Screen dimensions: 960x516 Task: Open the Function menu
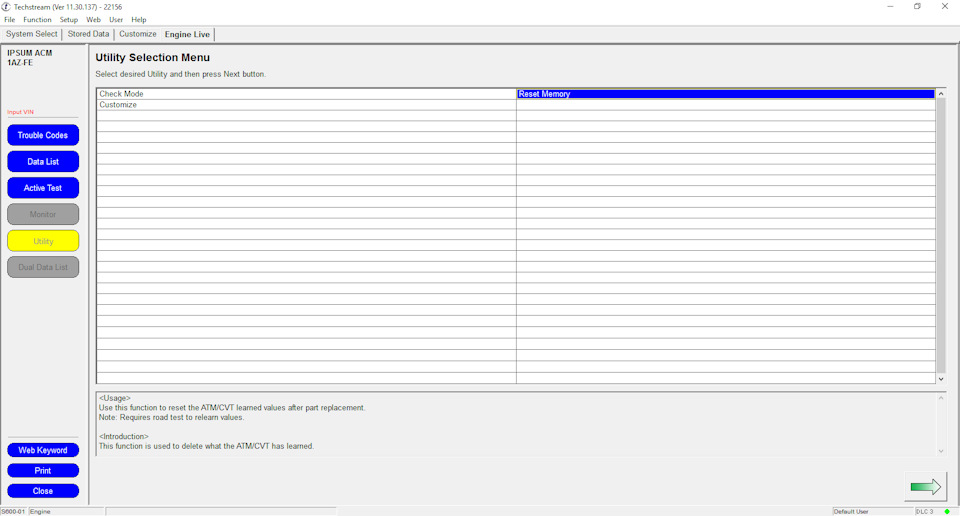click(x=37, y=20)
